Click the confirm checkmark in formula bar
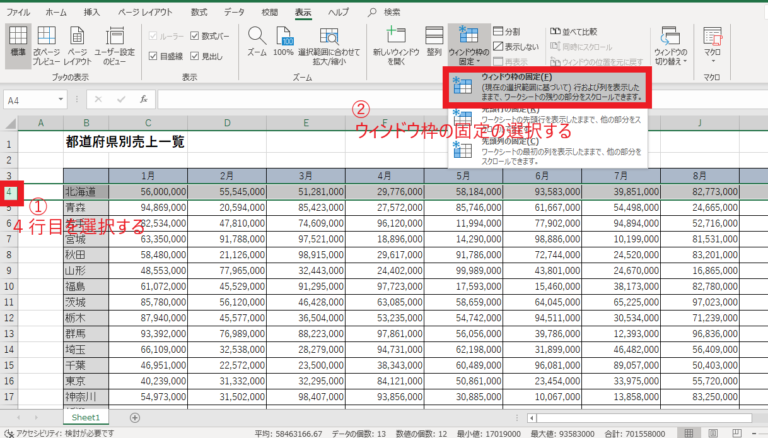The image size is (768, 438). 121,99
